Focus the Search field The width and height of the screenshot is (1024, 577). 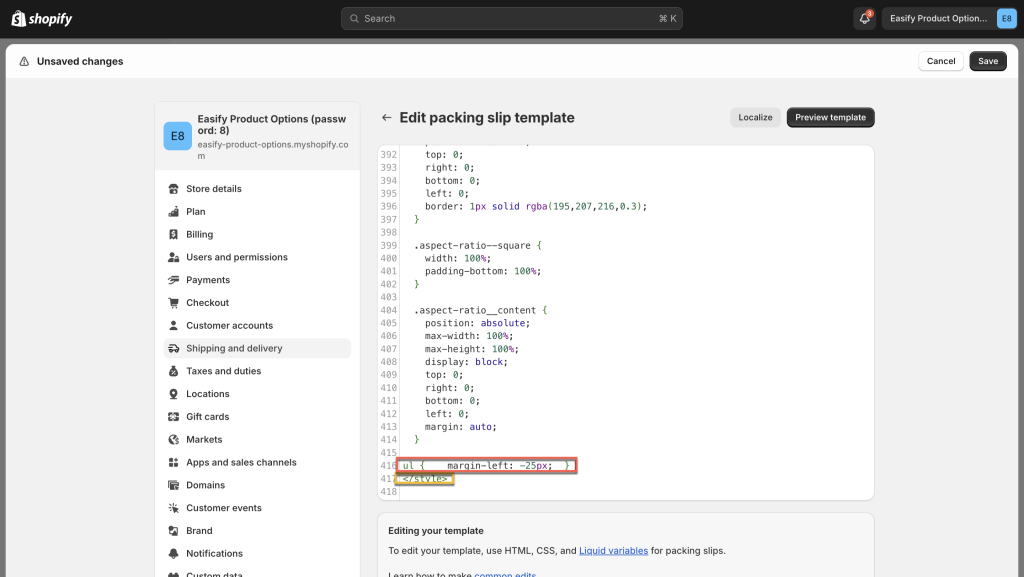click(511, 19)
